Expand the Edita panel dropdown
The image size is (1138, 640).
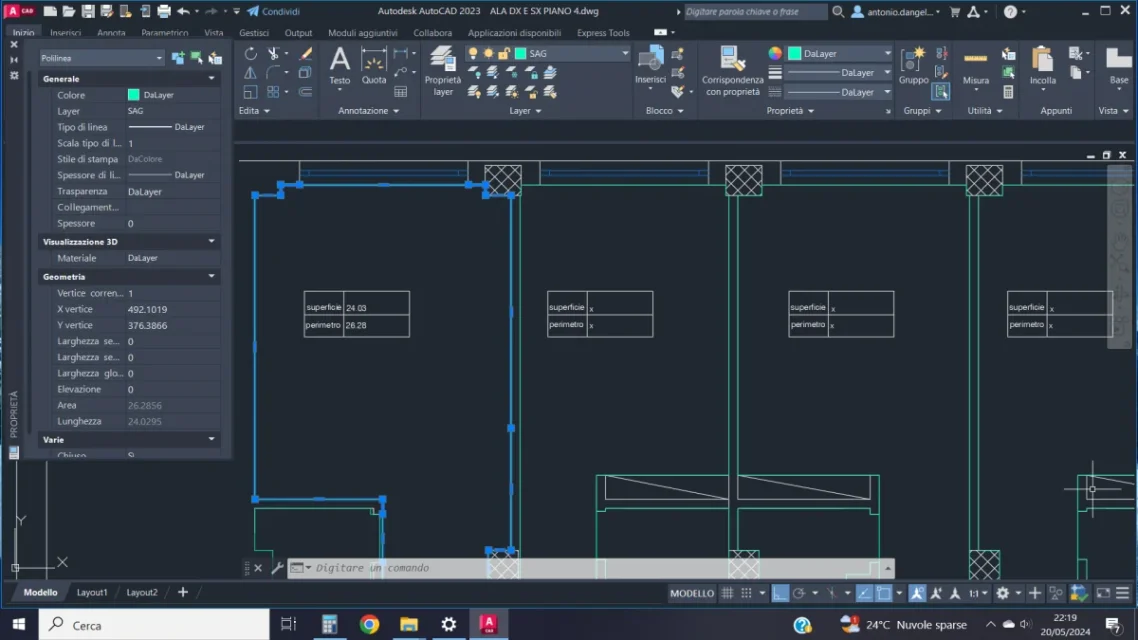[x=254, y=111]
